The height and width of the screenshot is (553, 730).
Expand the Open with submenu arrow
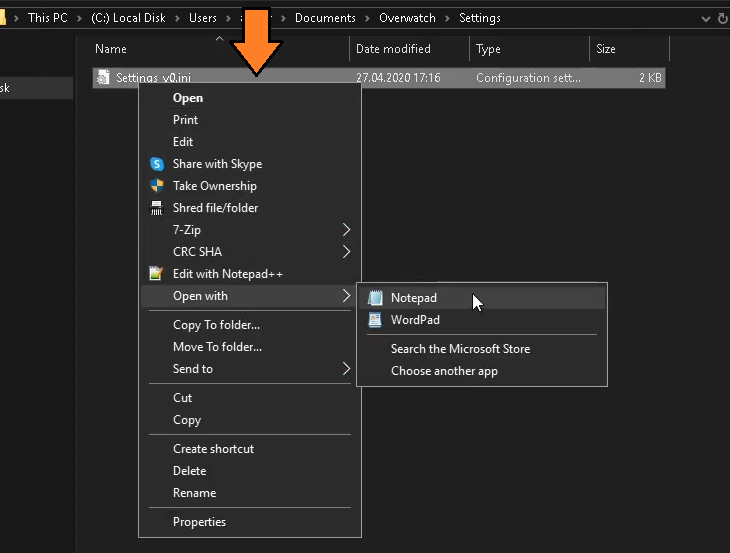coord(346,296)
